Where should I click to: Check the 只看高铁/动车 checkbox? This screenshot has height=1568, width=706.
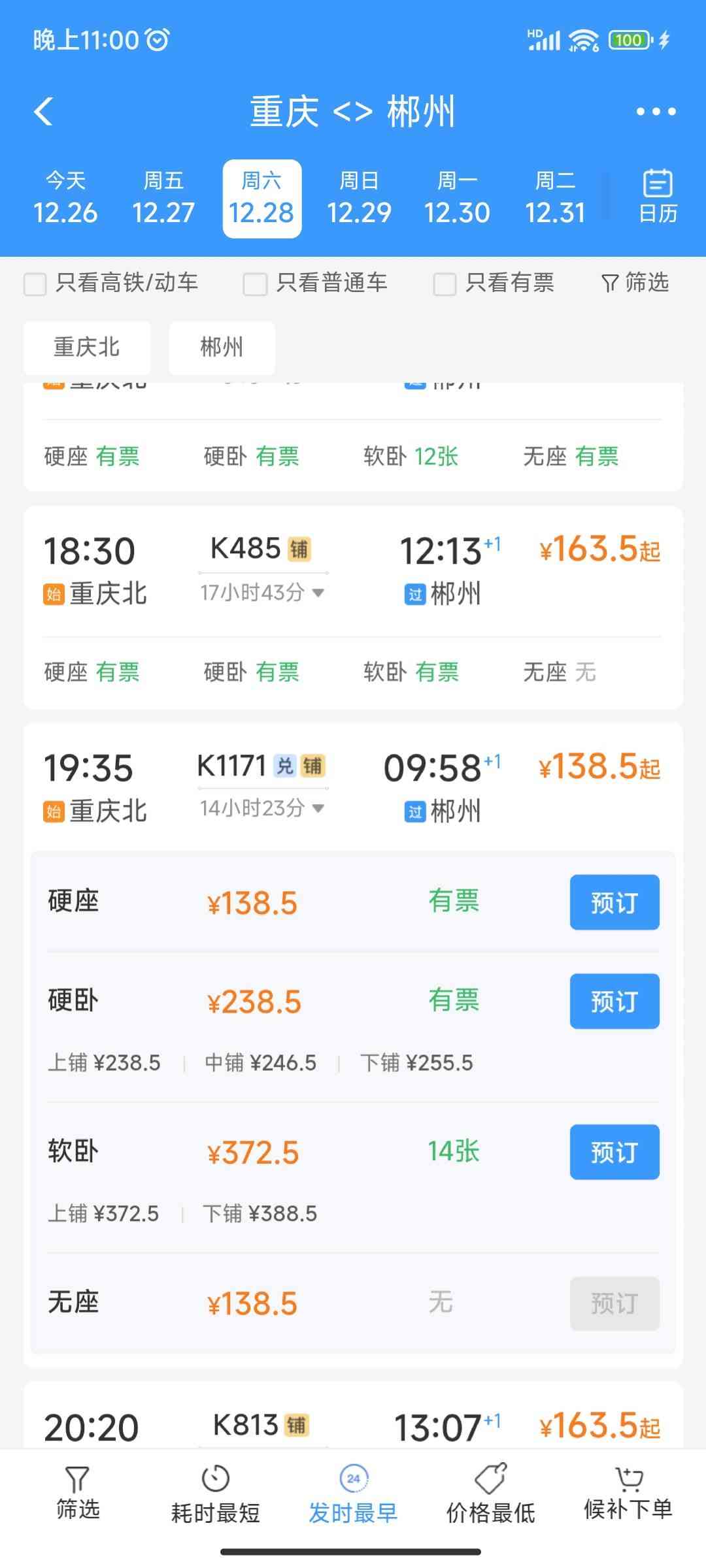tap(35, 284)
